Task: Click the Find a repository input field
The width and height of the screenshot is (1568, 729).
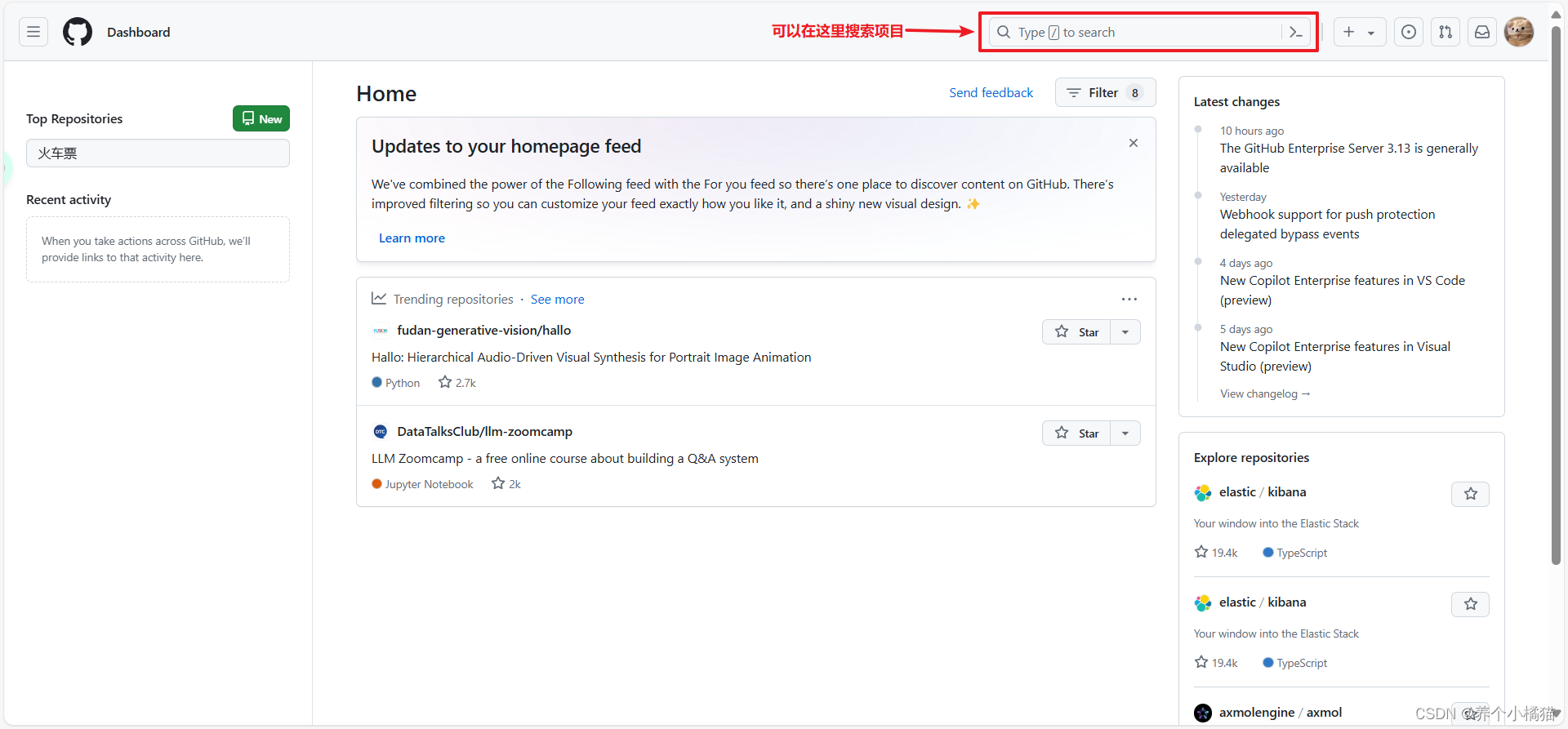Action: click(158, 153)
